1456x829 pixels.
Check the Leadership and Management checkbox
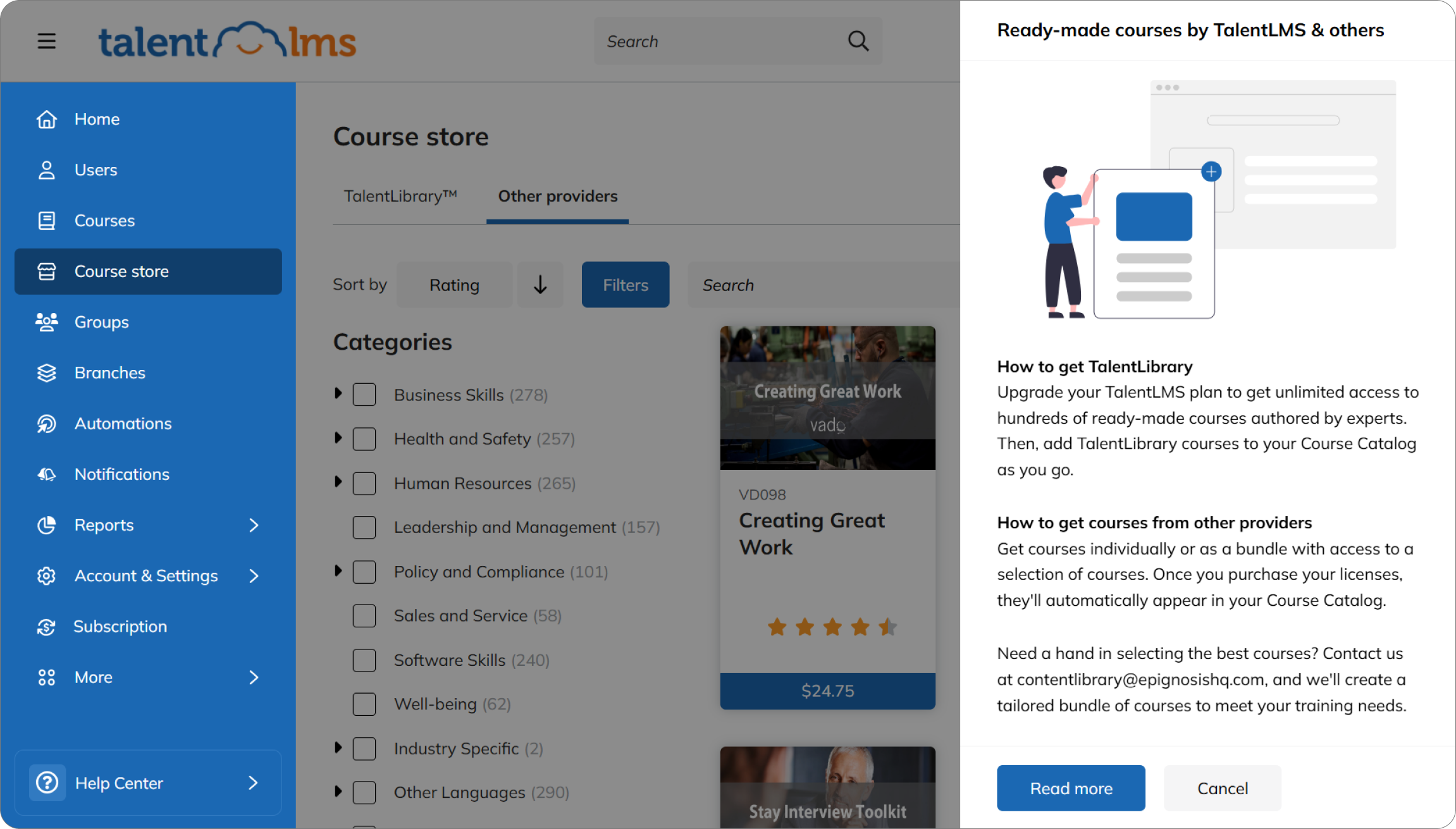point(364,527)
